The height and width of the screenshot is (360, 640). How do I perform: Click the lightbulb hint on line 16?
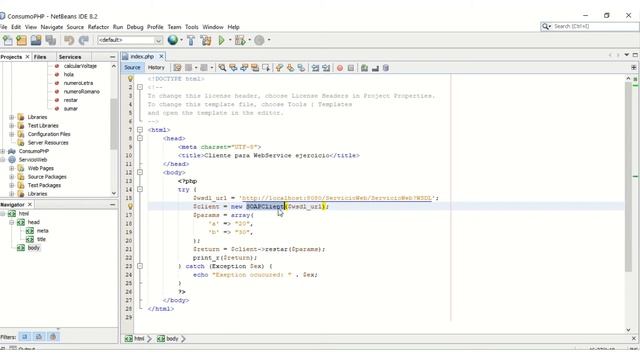tap(130, 206)
